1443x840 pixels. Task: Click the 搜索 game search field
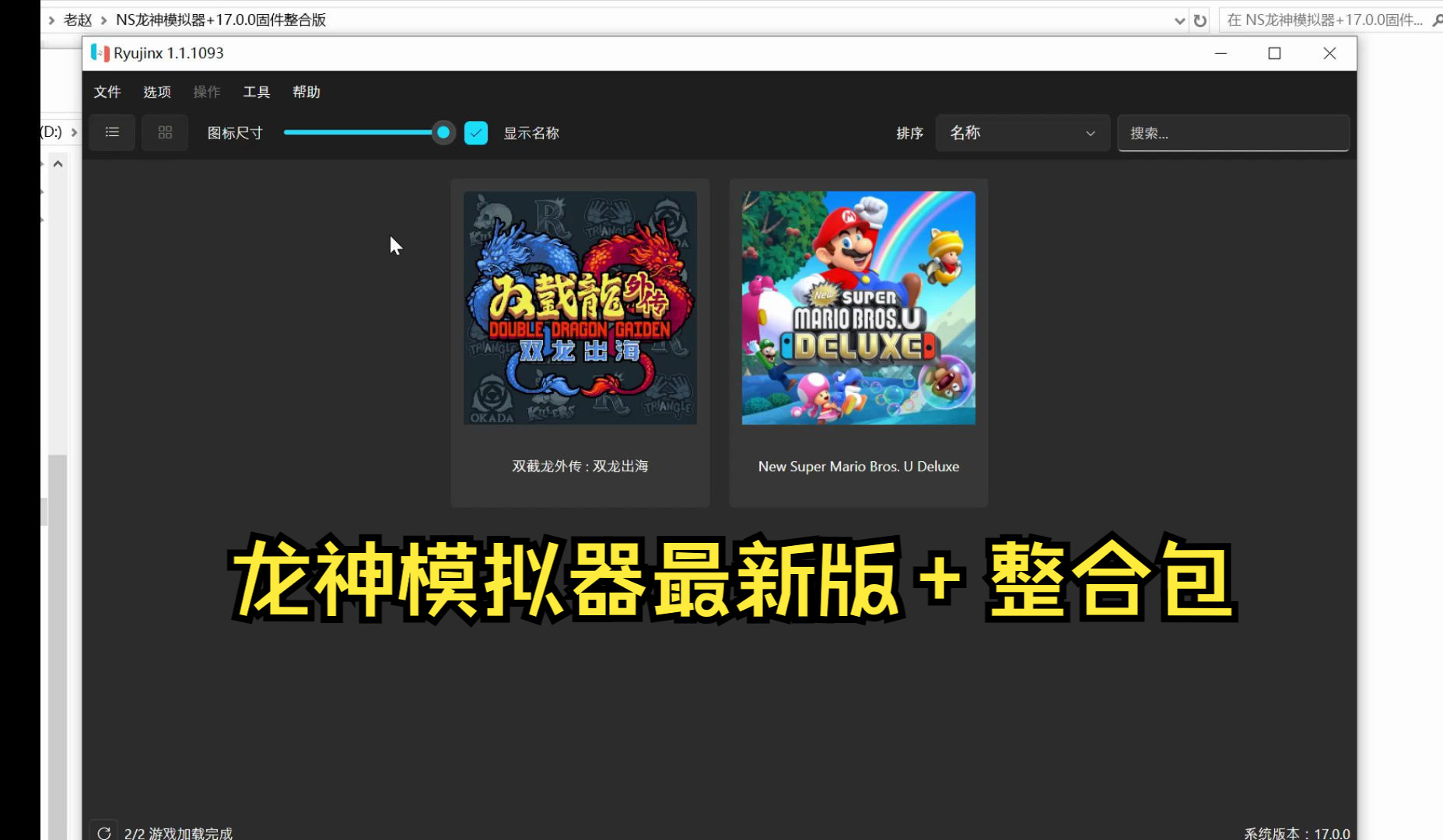tap(1233, 133)
